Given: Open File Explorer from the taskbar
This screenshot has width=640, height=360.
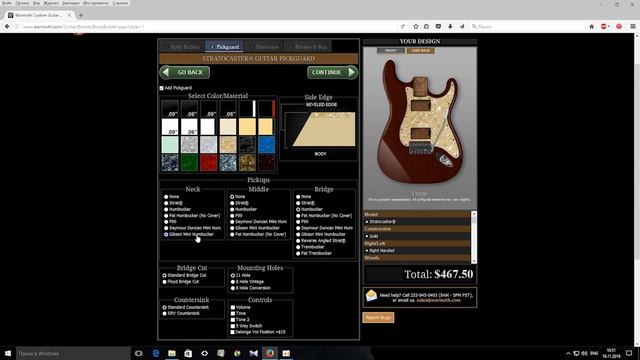Looking at the screenshot, I should pyautogui.click(x=172, y=353).
